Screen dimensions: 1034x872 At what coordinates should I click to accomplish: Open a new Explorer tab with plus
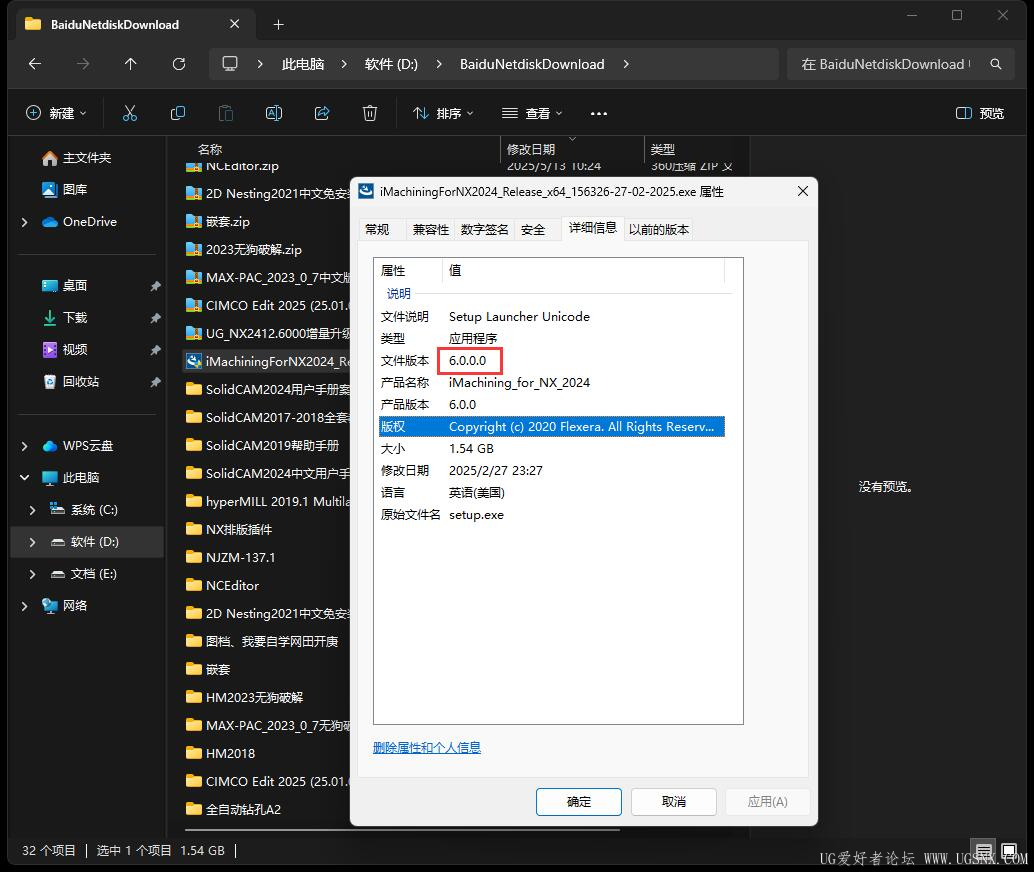tap(278, 24)
